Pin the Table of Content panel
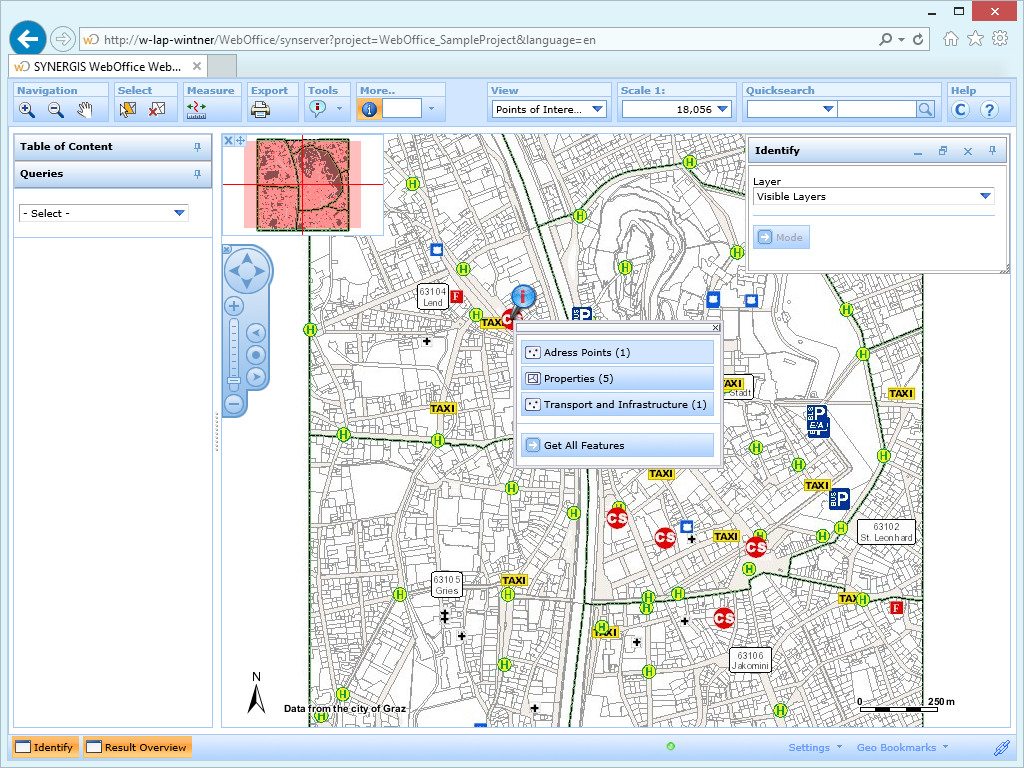1024x768 pixels. tap(199, 147)
